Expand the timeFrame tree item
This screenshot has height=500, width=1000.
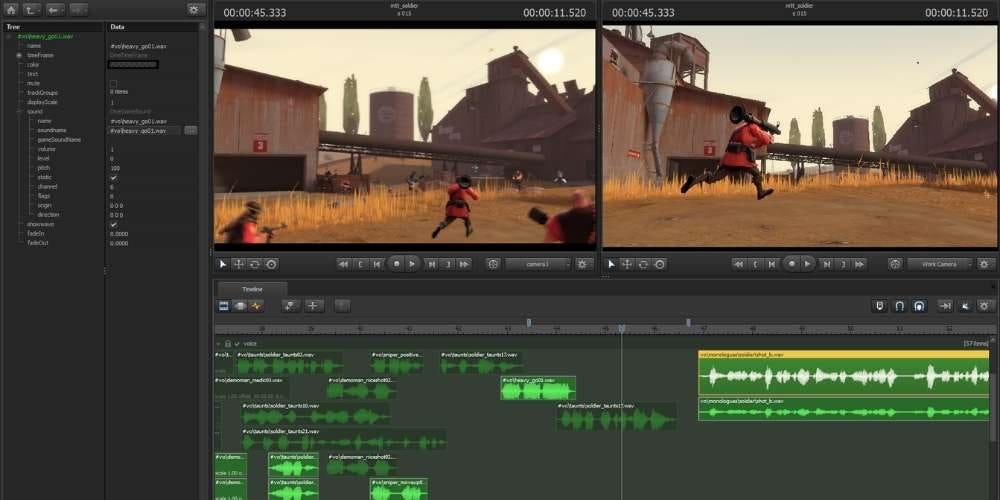click(x=19, y=55)
